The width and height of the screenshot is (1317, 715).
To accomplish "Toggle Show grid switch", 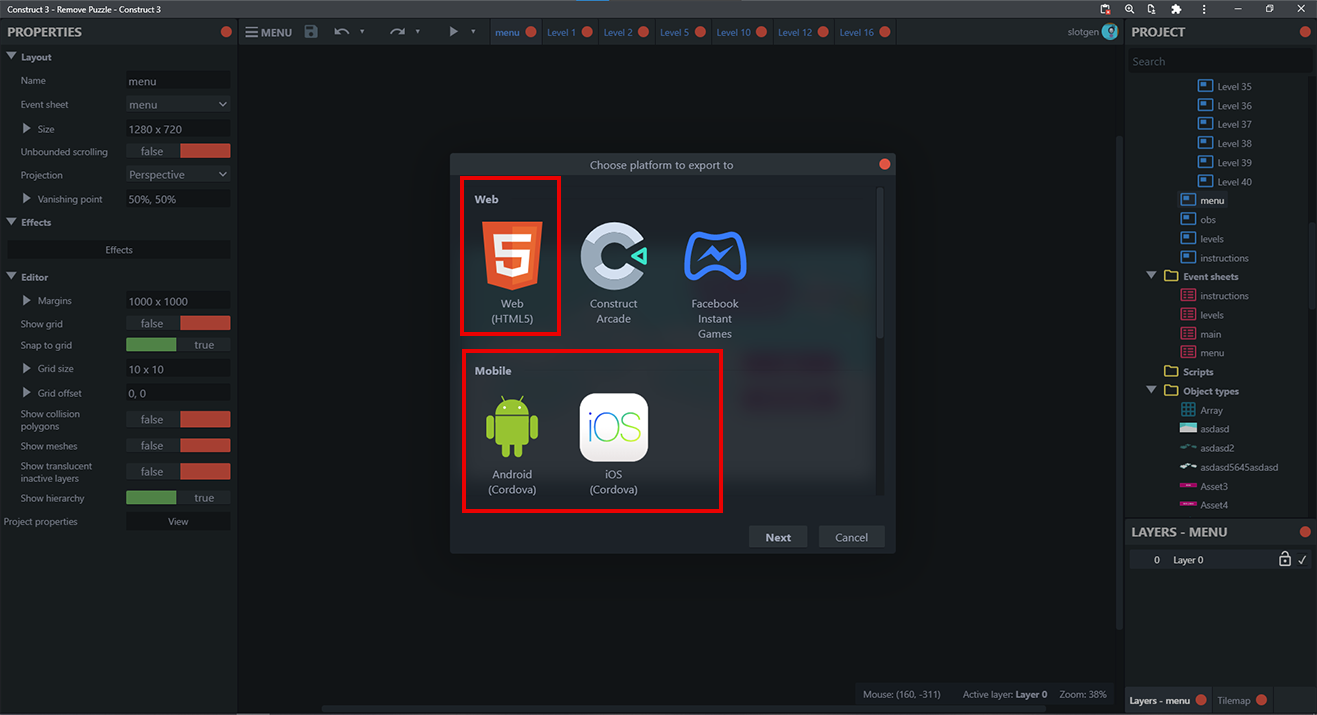I will [178, 324].
